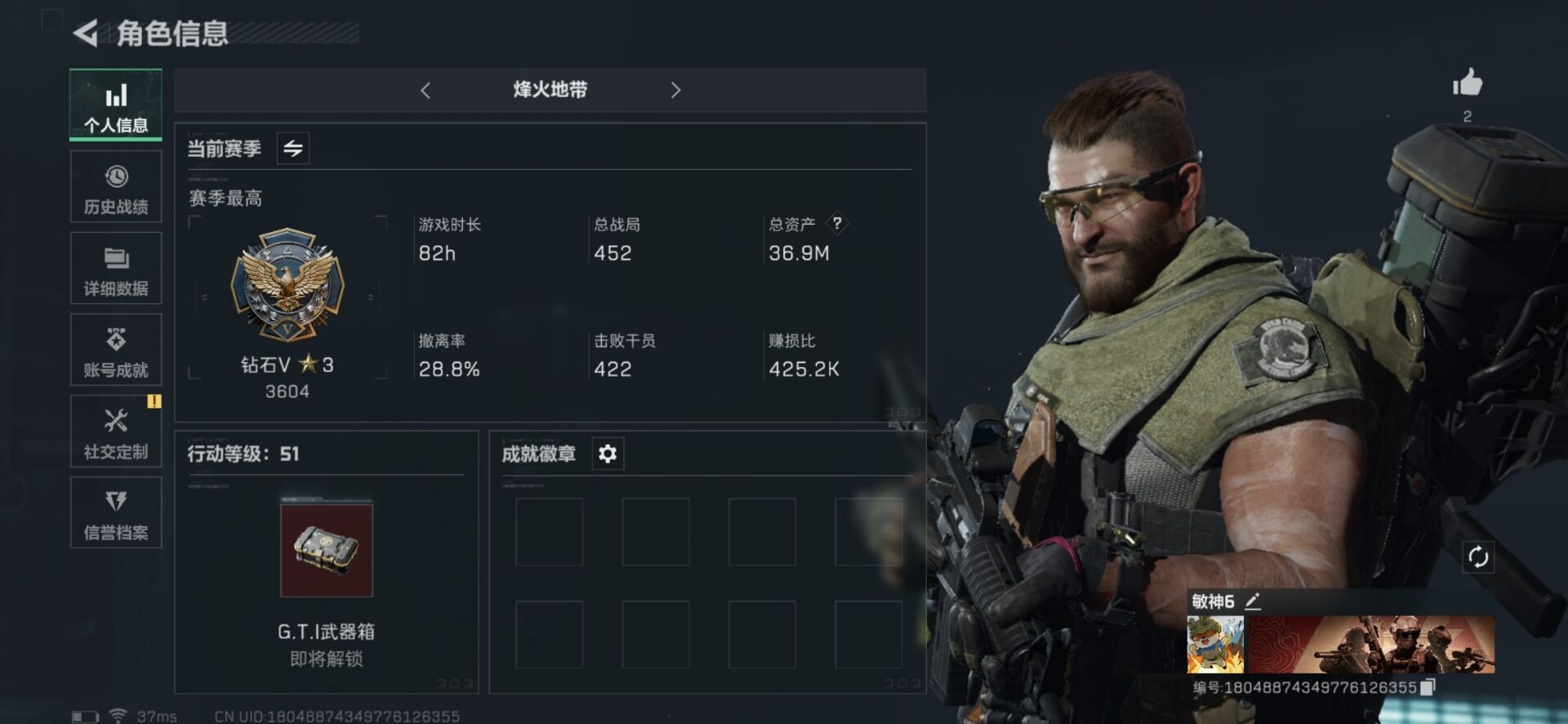Click the player avatar picture
The width and height of the screenshot is (1568, 724).
(1215, 645)
